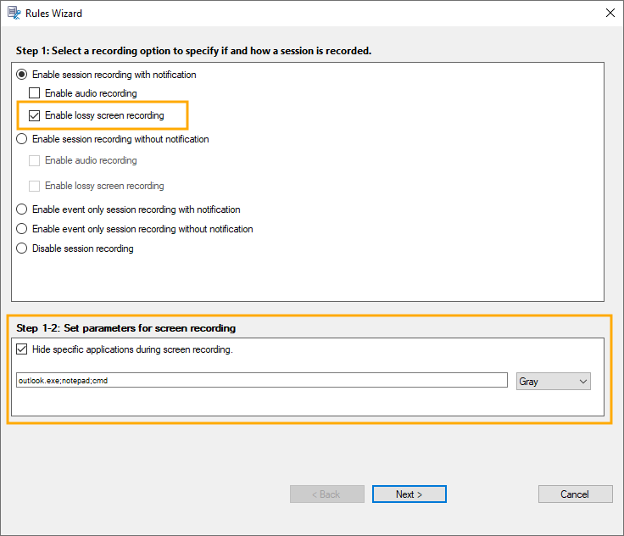
Task: Toggle Hide specific applications during screen recording
Action: (23, 350)
